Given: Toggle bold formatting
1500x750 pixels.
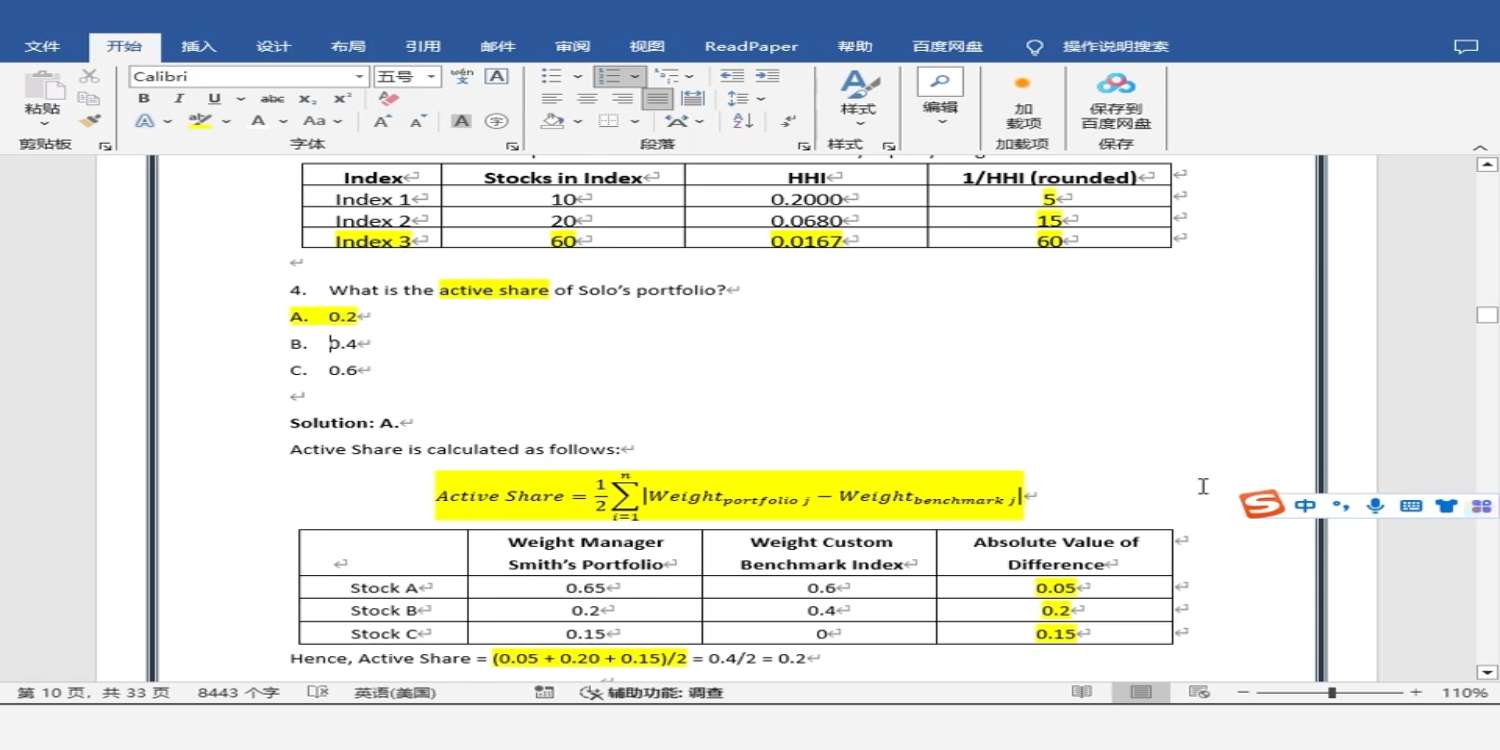Looking at the screenshot, I should point(144,99).
